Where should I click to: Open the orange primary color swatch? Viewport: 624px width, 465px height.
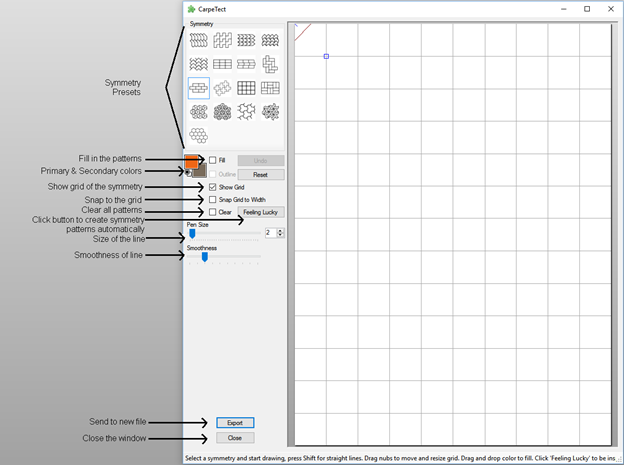tap(192, 160)
